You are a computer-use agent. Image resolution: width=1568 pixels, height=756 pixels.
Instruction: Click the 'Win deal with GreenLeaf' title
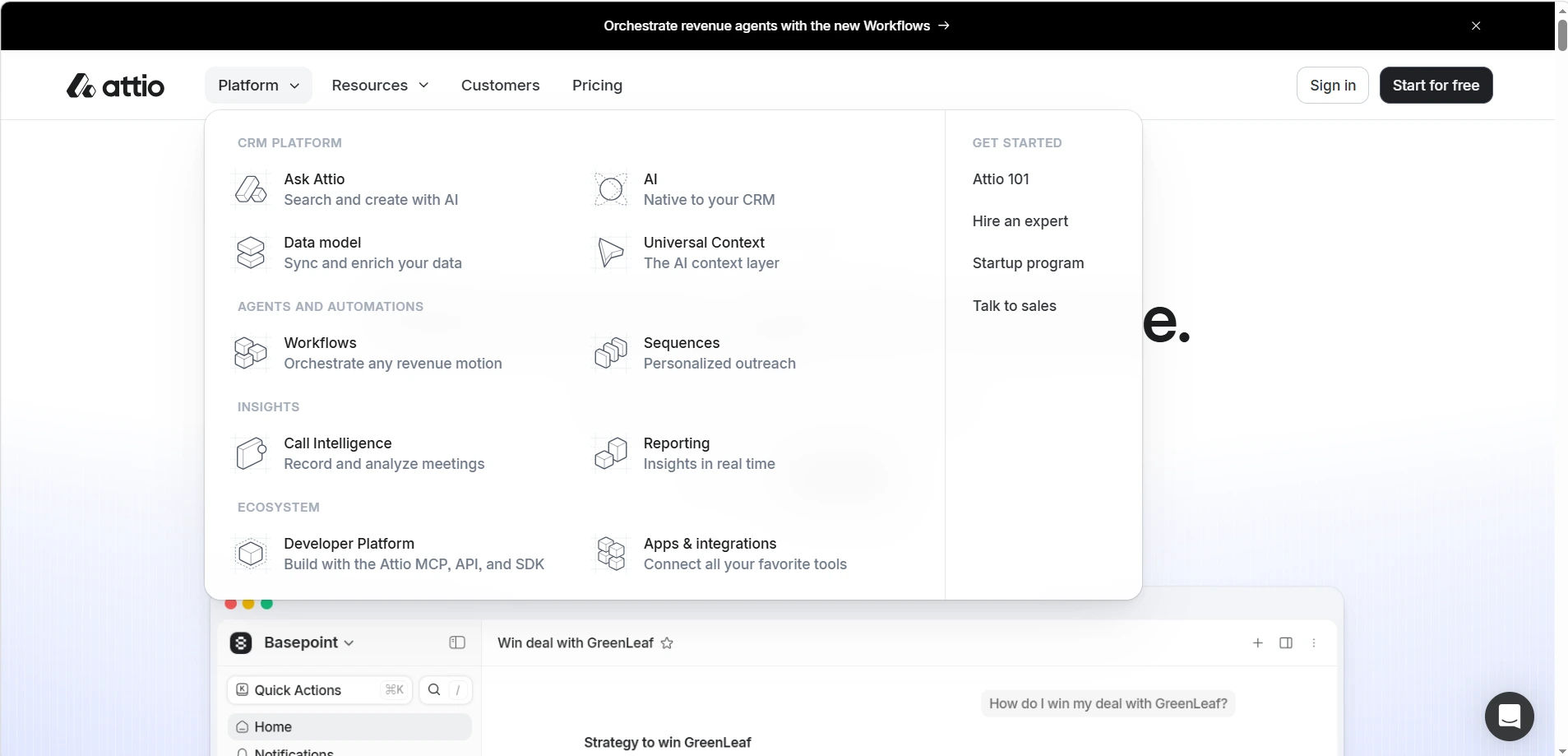(x=575, y=643)
